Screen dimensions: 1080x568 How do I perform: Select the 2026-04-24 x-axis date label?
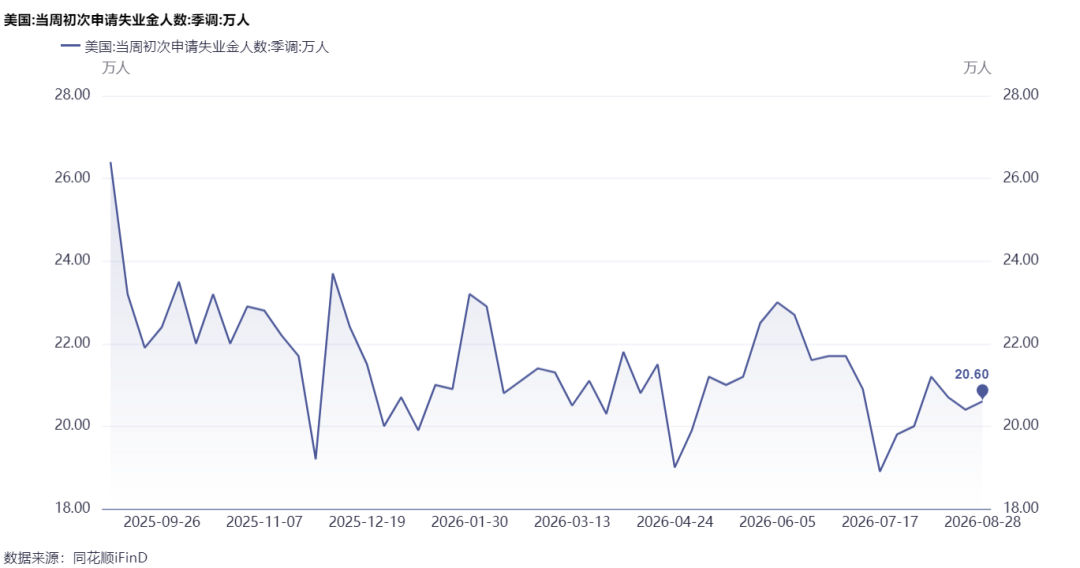coord(675,522)
